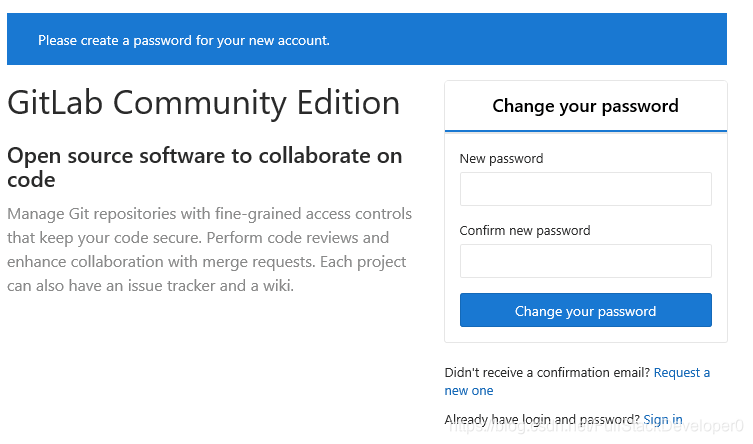This screenshot has height=444, width=753.
Task: Click the New password input field
Action: (585, 189)
